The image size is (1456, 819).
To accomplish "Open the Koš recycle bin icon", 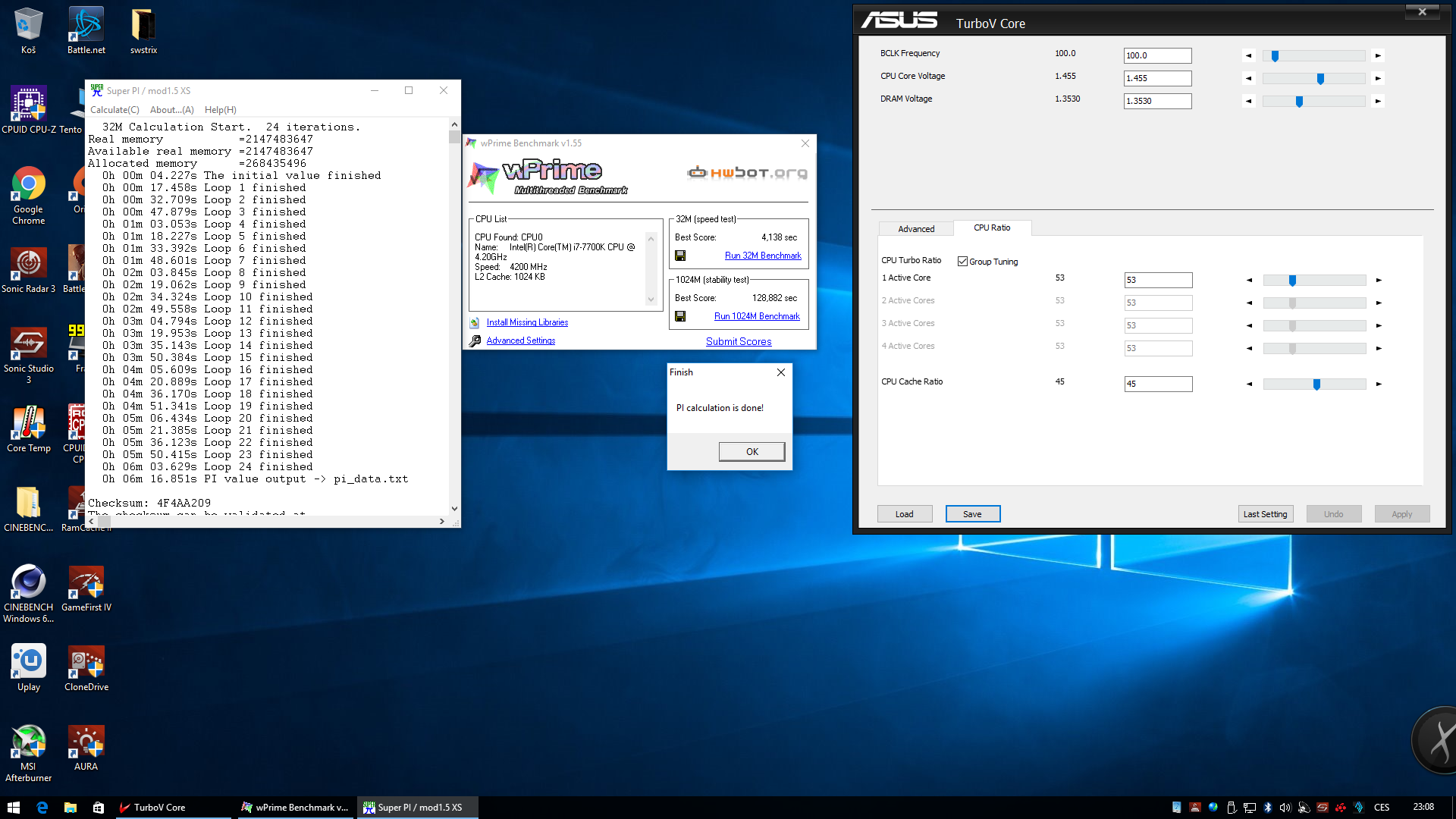I will tap(28, 30).
